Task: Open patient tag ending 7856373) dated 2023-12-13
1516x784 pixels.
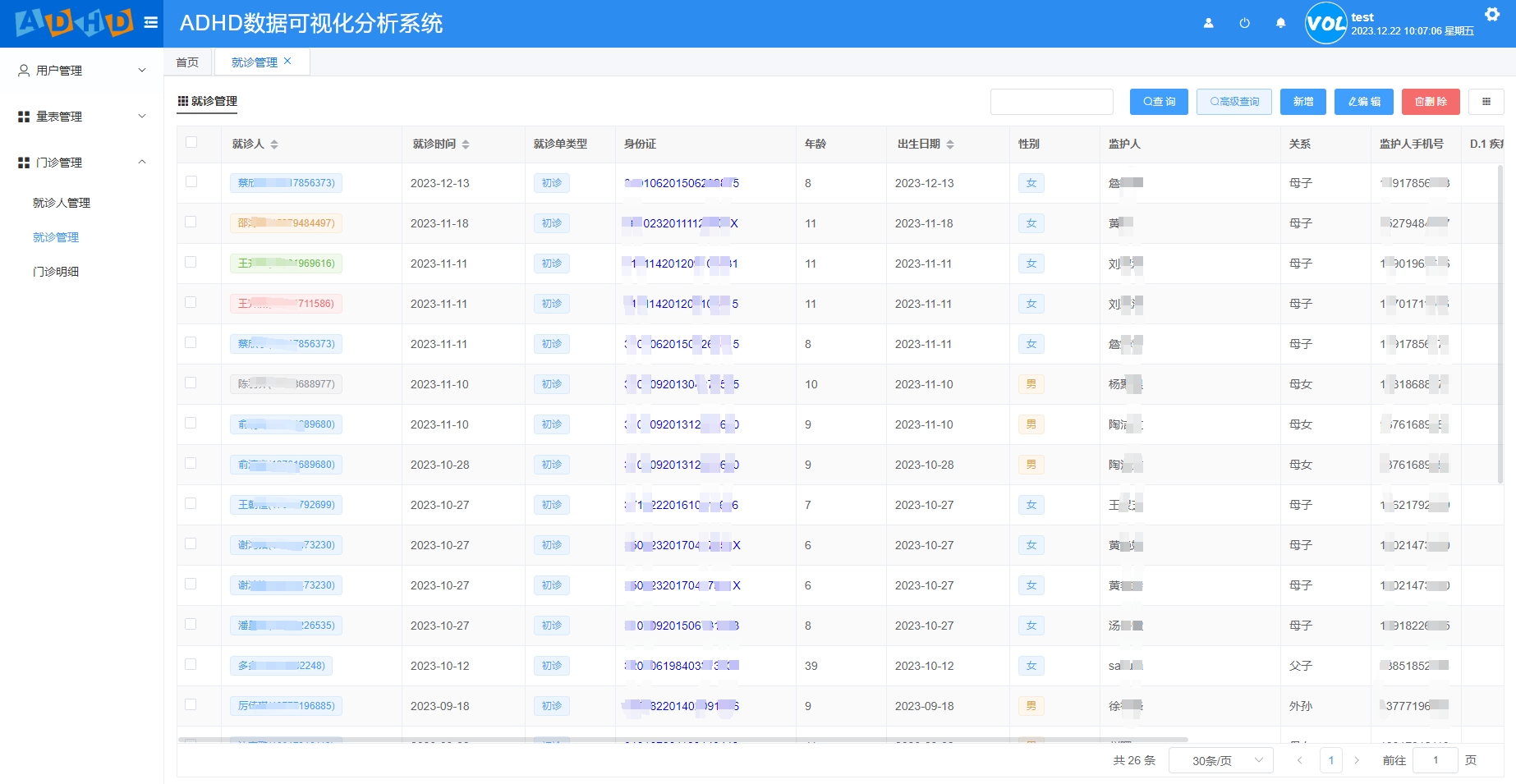Action: pyautogui.click(x=286, y=183)
